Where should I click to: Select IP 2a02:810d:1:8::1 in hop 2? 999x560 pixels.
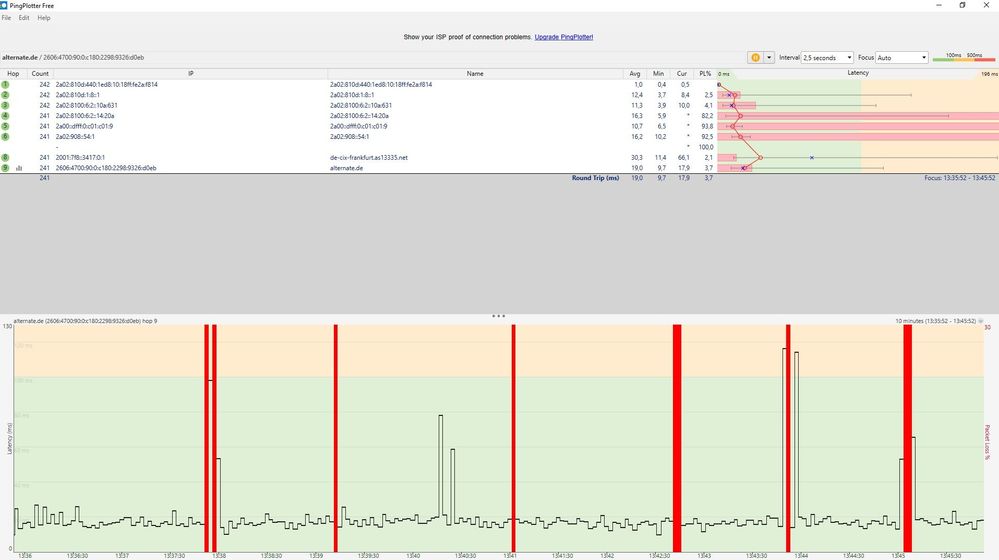click(77, 95)
